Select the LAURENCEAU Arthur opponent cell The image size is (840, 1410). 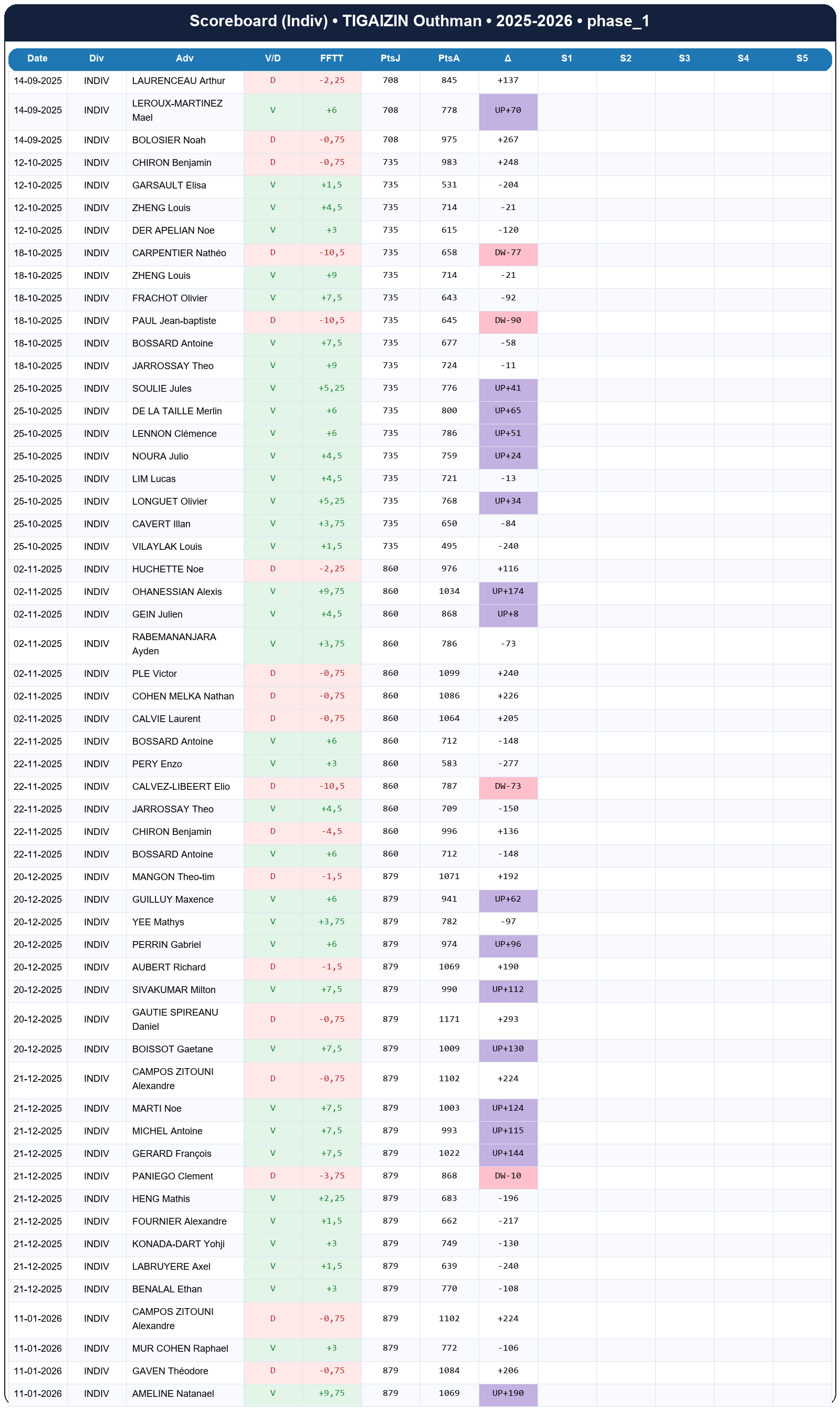tap(178, 81)
